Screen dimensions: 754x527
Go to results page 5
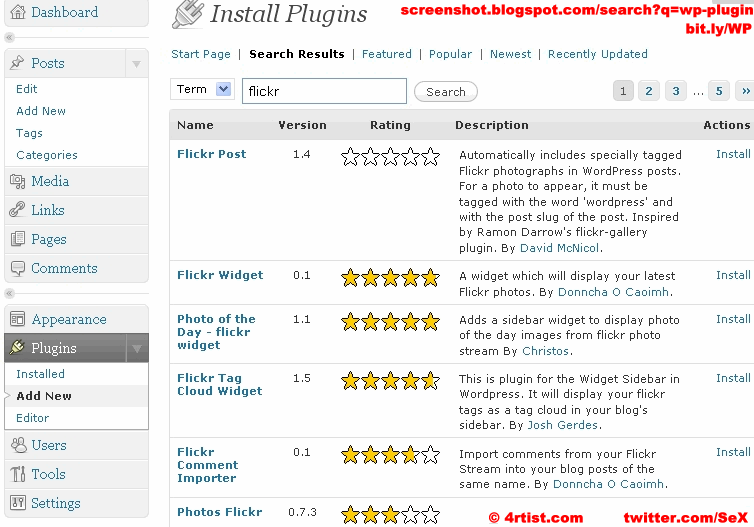pyautogui.click(x=719, y=91)
